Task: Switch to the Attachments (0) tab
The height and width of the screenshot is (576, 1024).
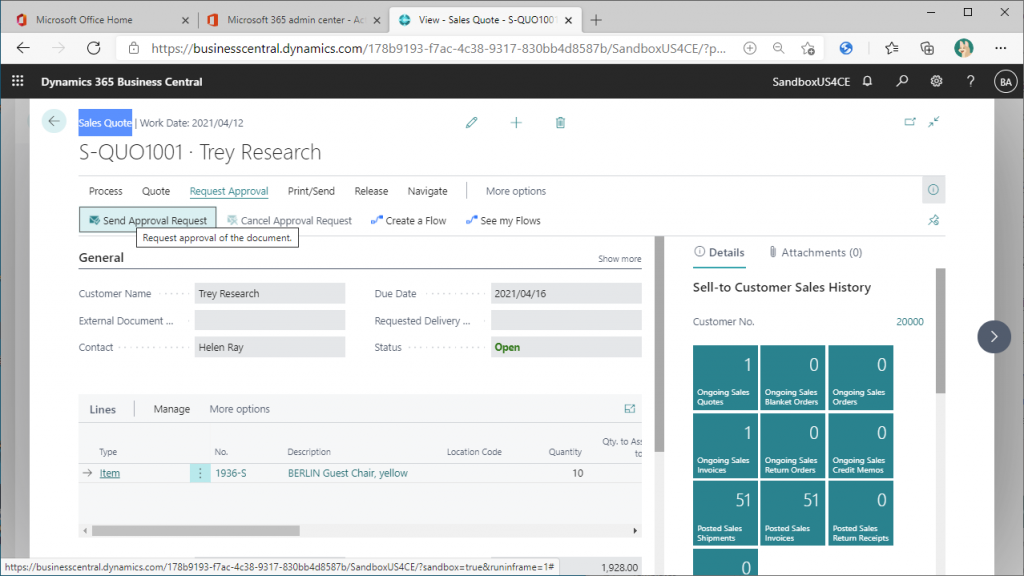Action: [815, 252]
